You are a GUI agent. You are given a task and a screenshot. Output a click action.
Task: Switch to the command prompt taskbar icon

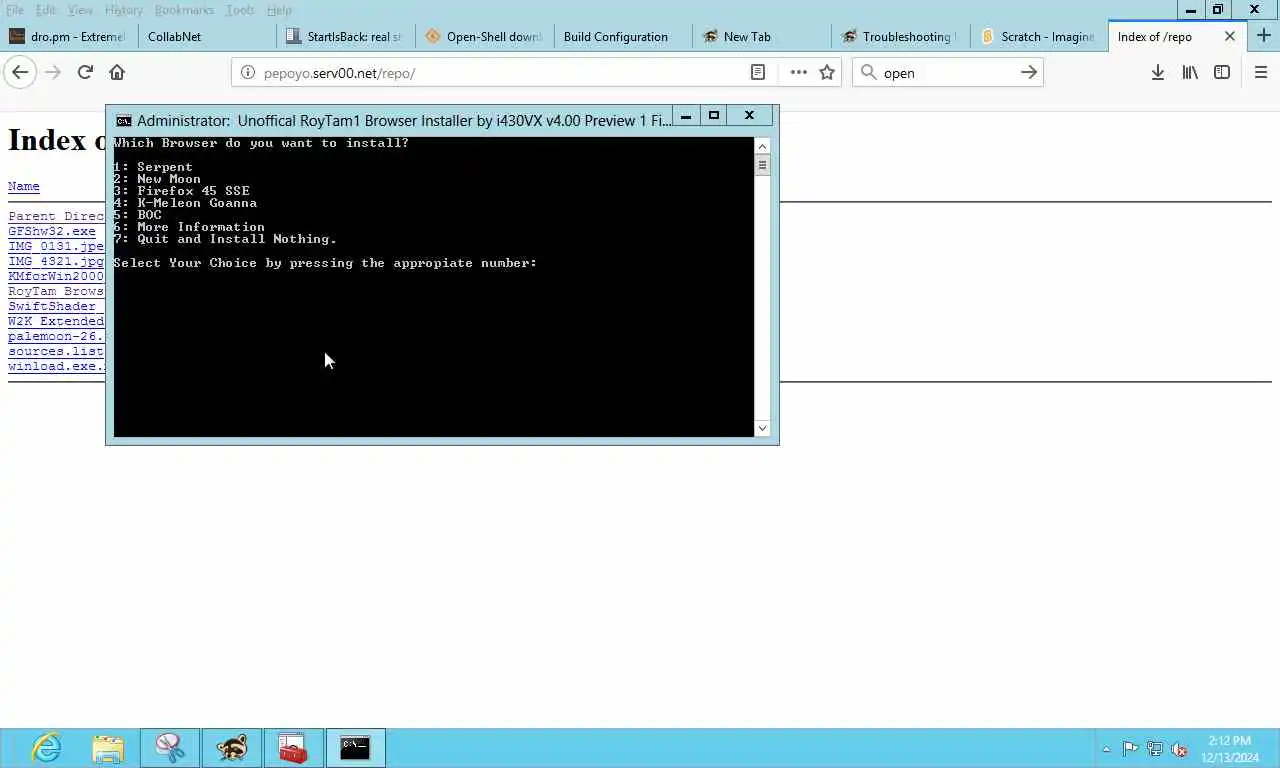(x=355, y=748)
